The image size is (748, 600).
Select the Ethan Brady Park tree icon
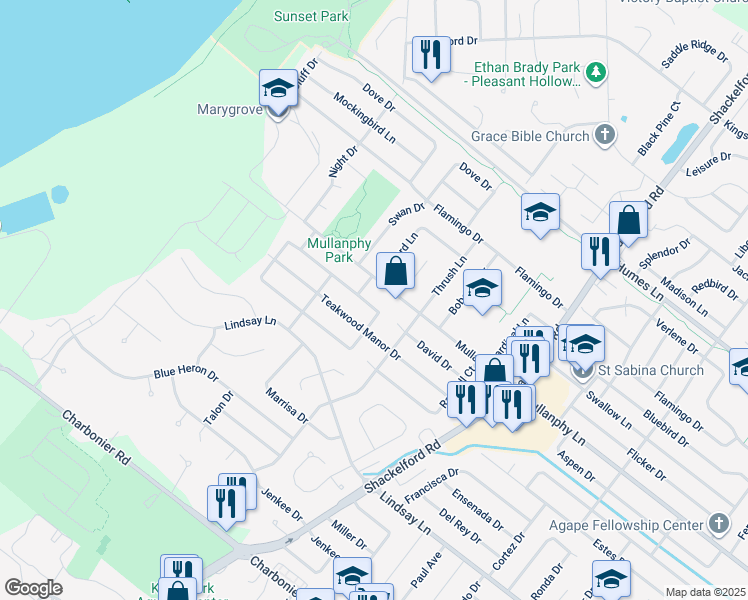596,72
